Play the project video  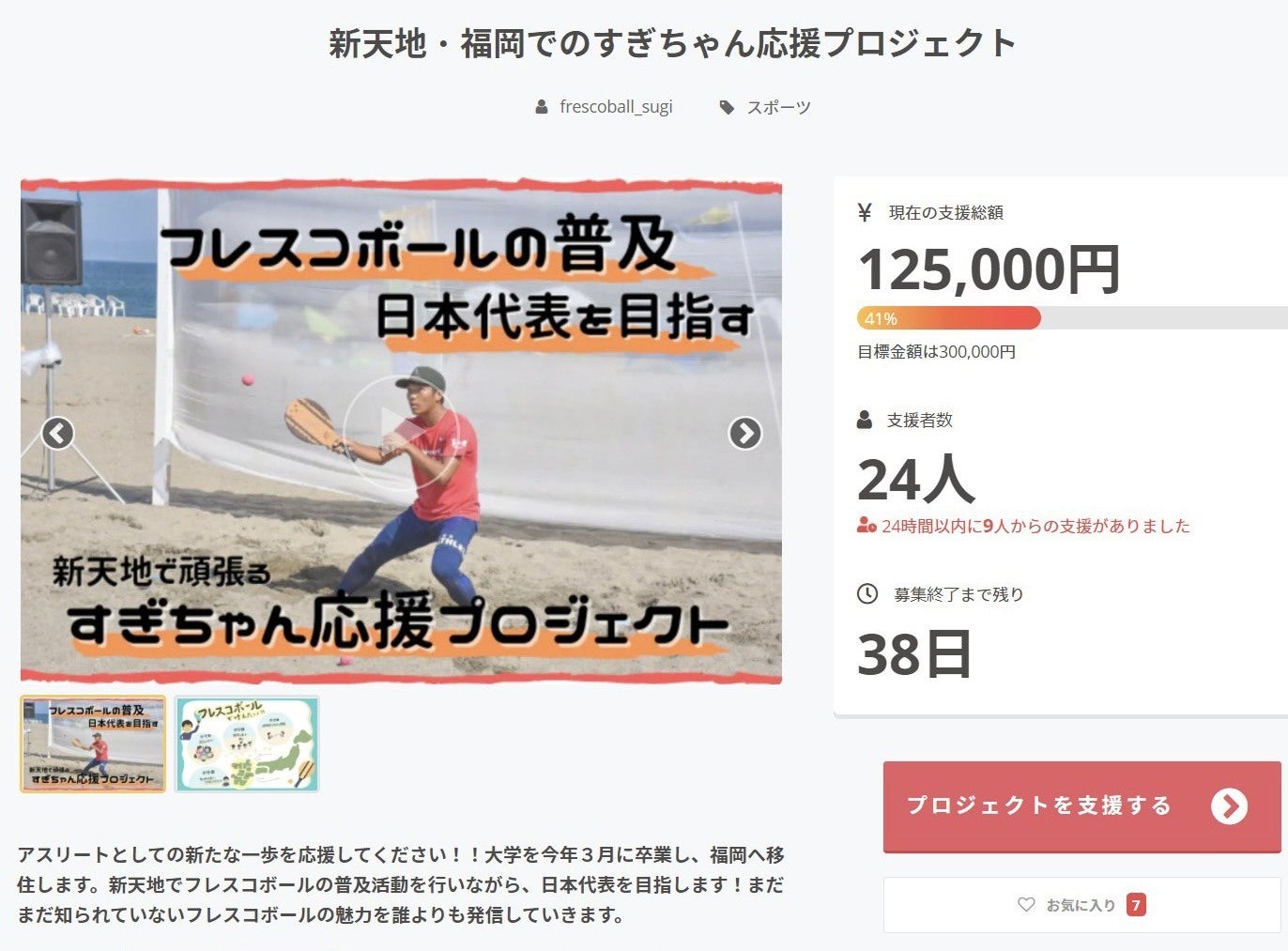400,432
